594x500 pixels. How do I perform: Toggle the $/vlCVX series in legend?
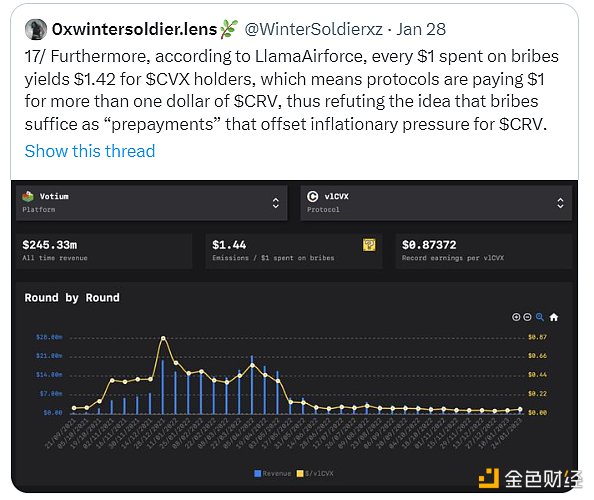click(x=315, y=473)
